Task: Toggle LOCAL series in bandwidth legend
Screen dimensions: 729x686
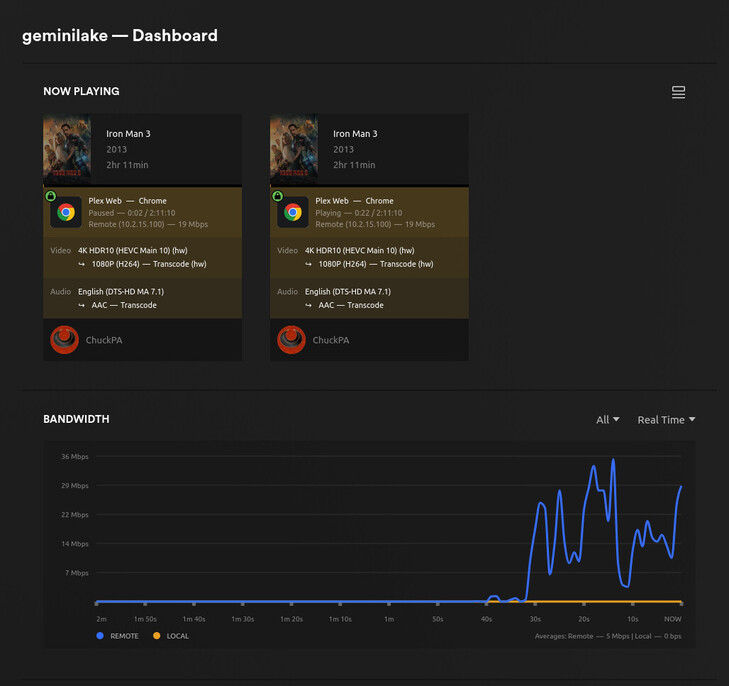Action: coord(171,636)
